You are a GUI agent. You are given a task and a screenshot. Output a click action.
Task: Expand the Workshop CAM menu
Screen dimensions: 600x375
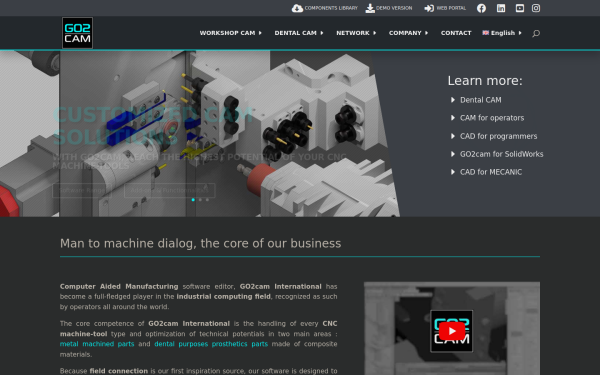pos(230,33)
